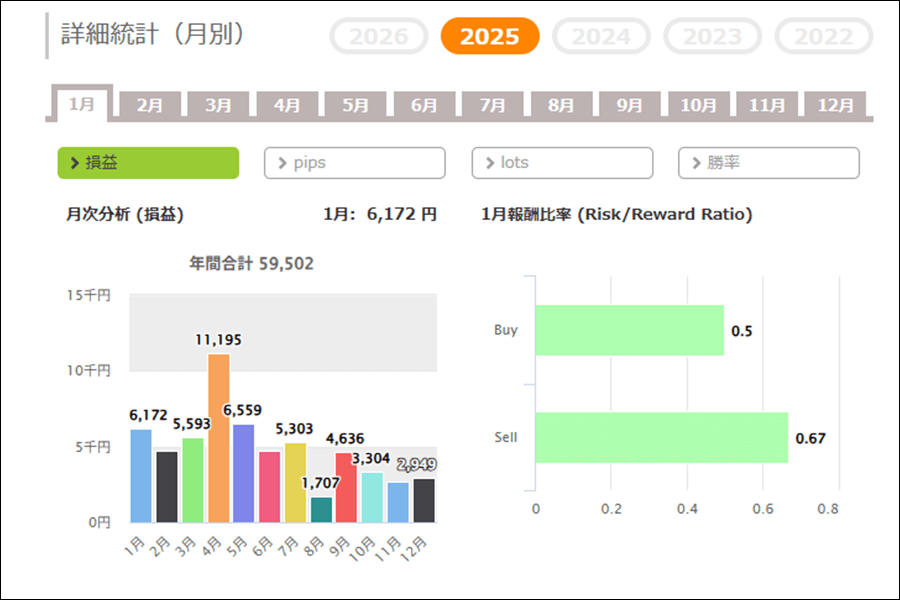Click the teal August bar showing 1,707

point(321,510)
